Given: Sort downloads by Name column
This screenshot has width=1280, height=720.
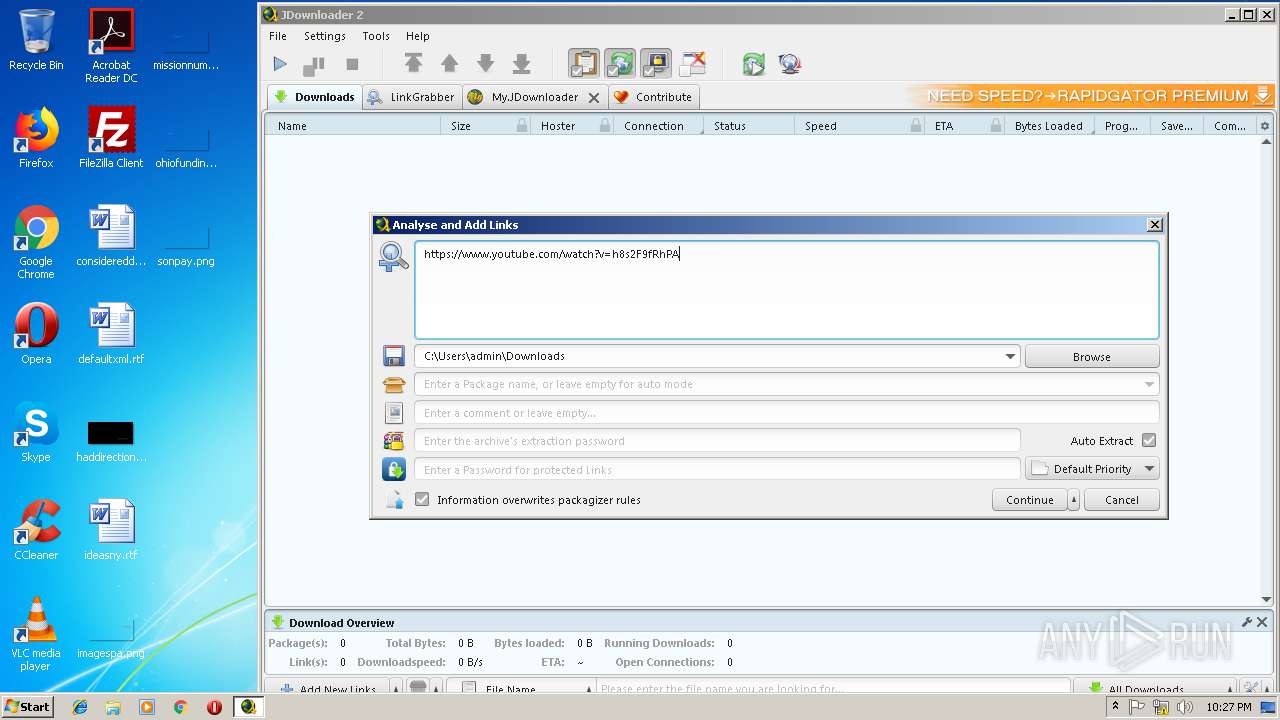Looking at the screenshot, I should [x=352, y=126].
